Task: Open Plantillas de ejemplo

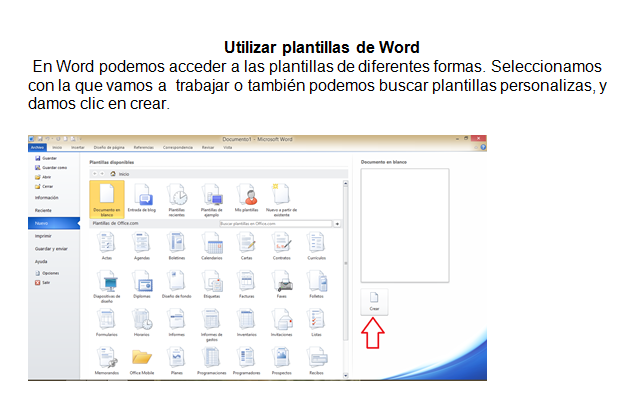Action: 212,199
